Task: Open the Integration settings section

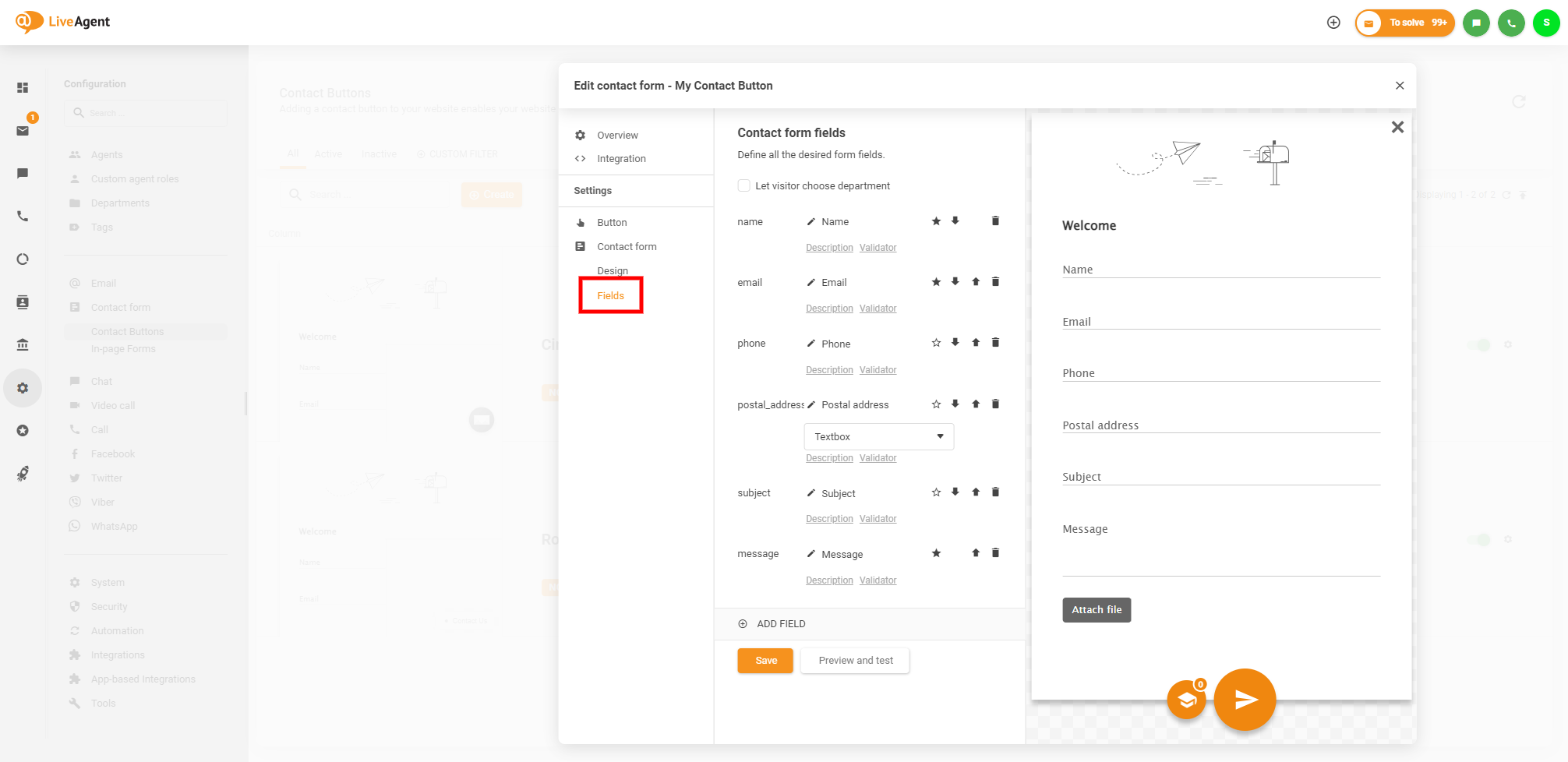Action: tap(621, 159)
